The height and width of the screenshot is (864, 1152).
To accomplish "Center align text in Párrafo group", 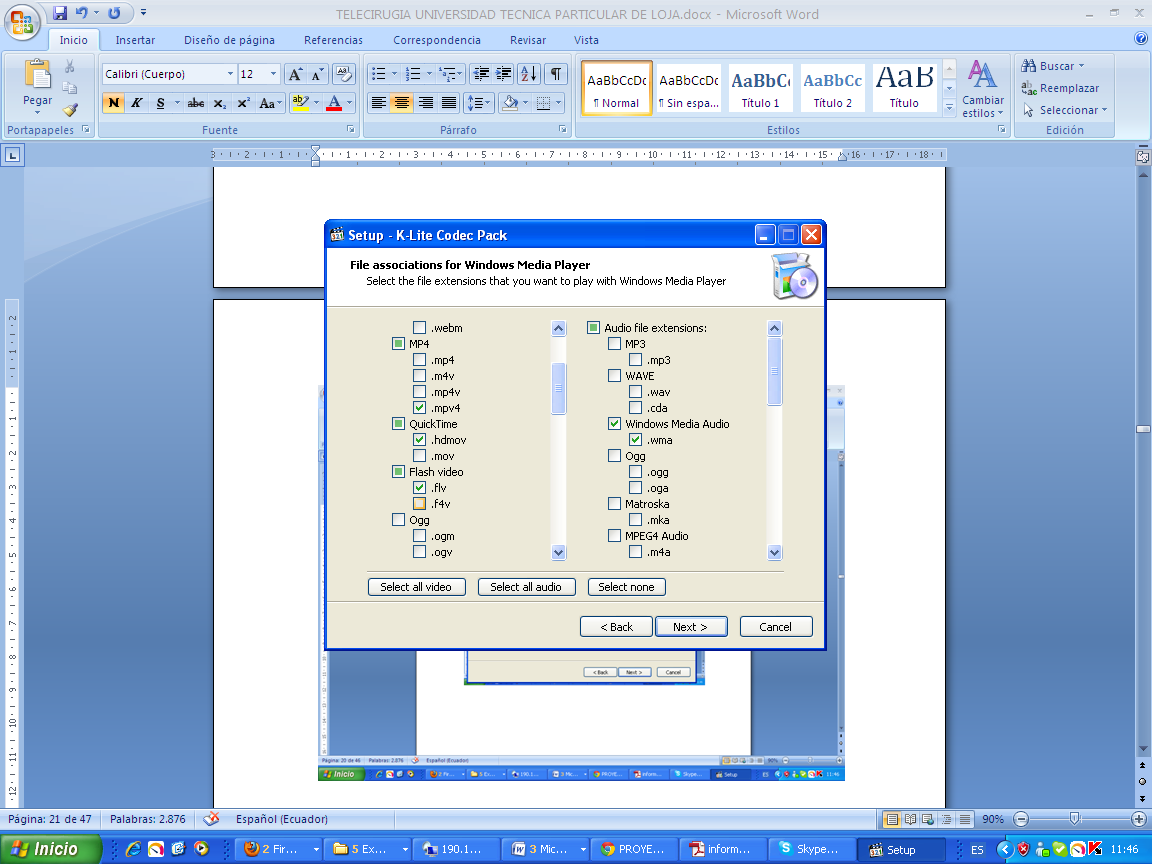I will click(402, 103).
